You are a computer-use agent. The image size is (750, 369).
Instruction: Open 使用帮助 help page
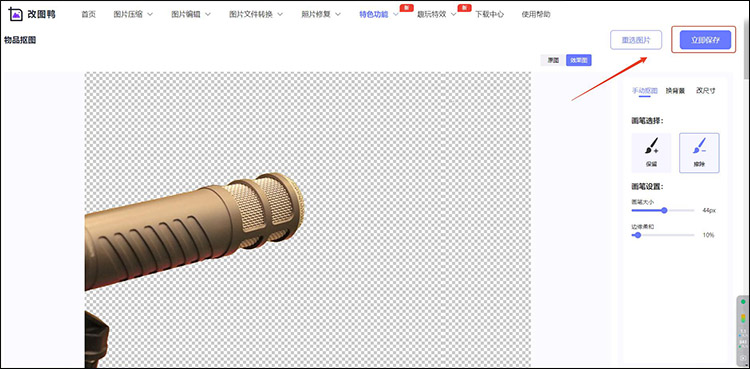536,14
